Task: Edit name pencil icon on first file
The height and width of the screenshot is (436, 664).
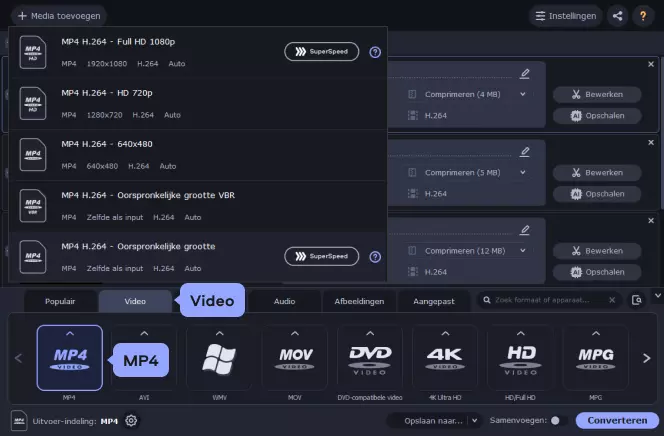Action: pos(525,74)
